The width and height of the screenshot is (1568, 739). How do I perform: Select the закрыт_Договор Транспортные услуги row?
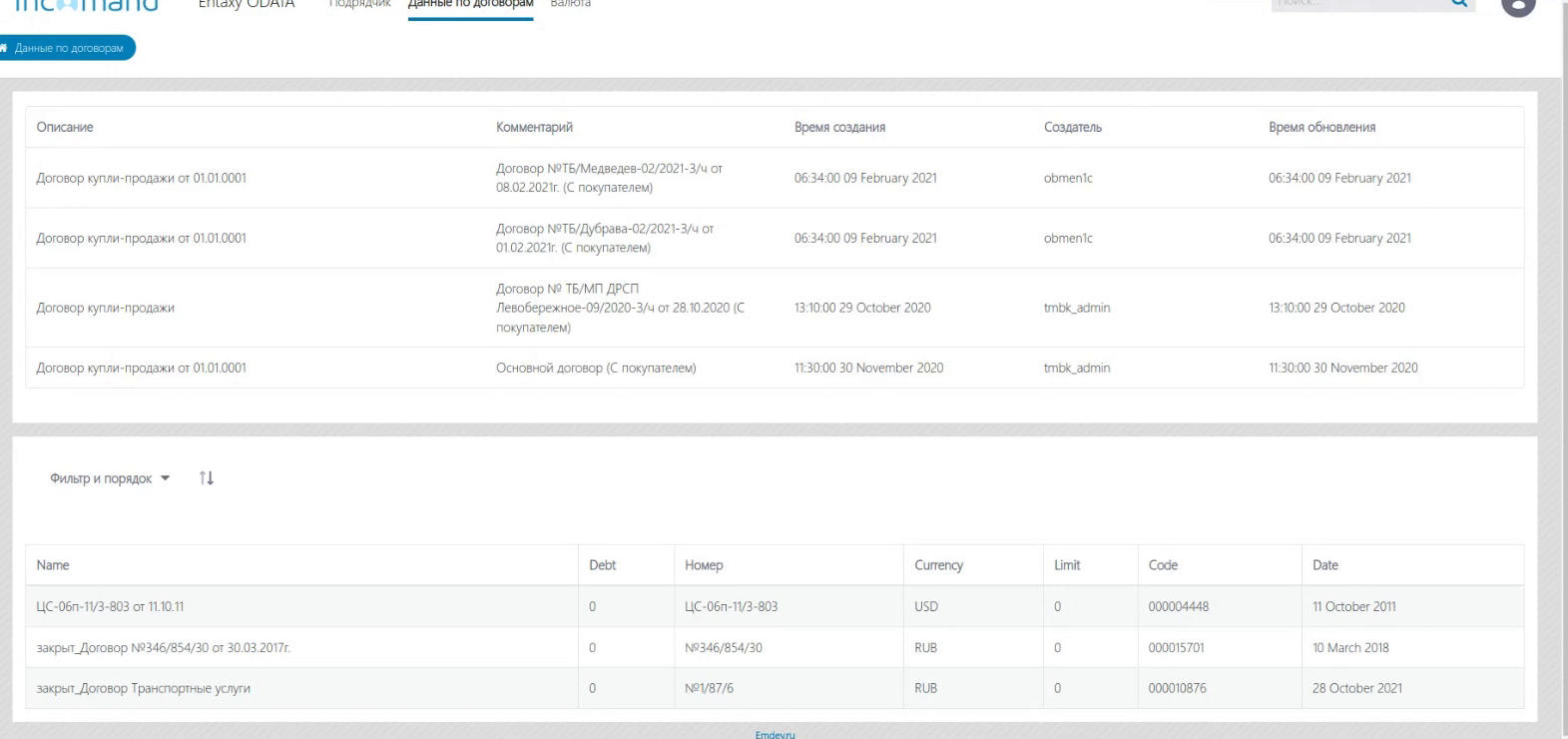pos(143,688)
